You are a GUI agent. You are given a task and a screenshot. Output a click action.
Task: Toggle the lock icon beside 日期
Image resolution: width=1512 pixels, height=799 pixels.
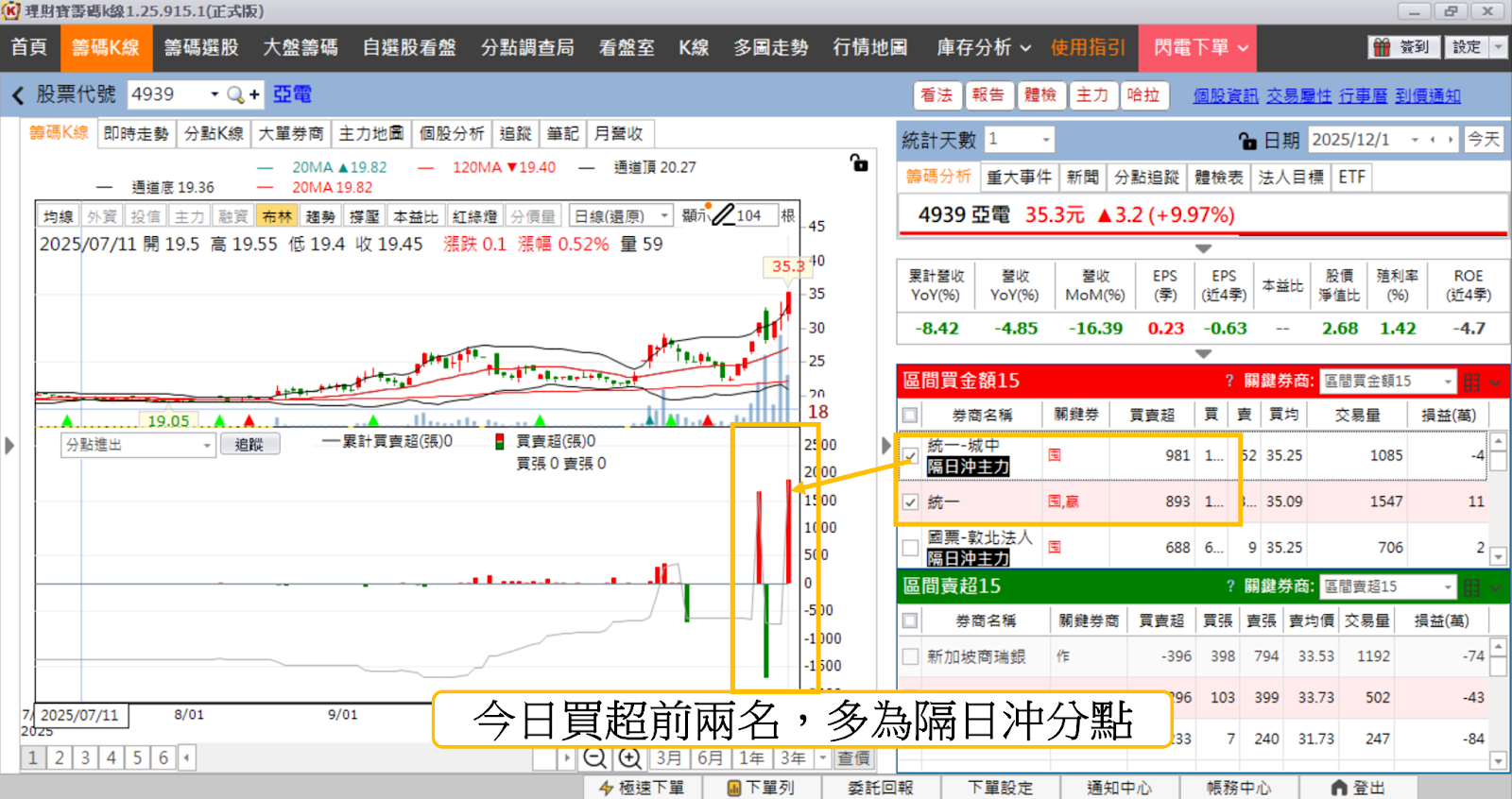click(1247, 141)
